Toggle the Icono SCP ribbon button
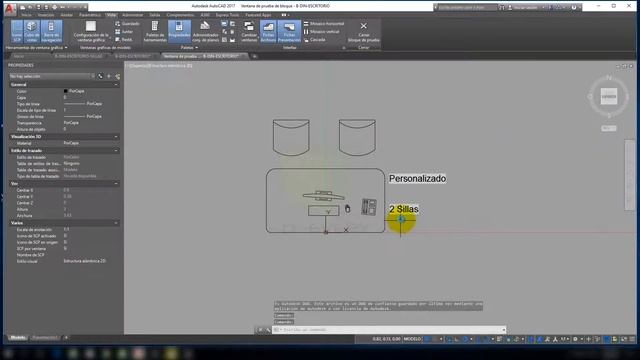This screenshot has width=640, height=360. coord(17,31)
